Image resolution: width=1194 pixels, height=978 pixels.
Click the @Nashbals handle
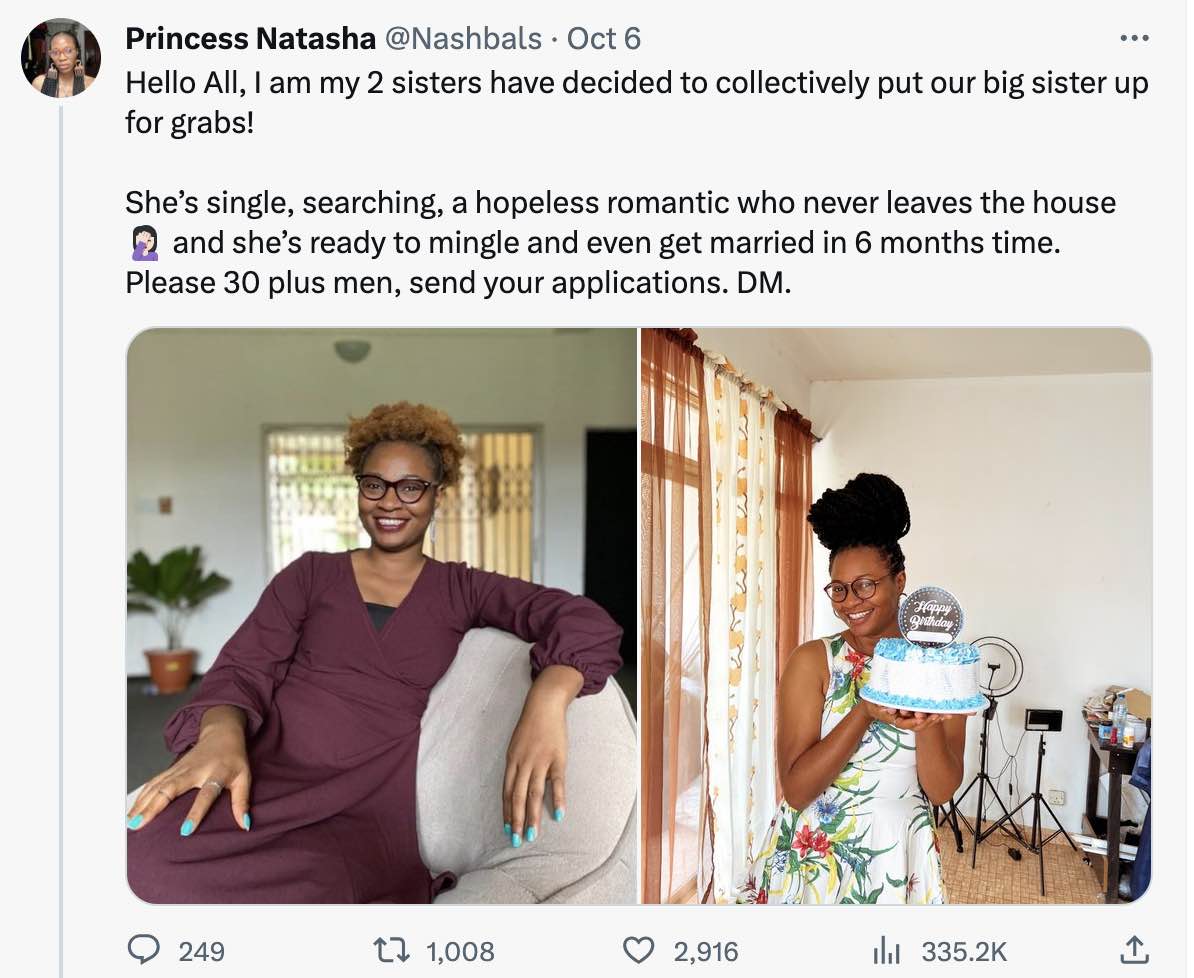464,39
